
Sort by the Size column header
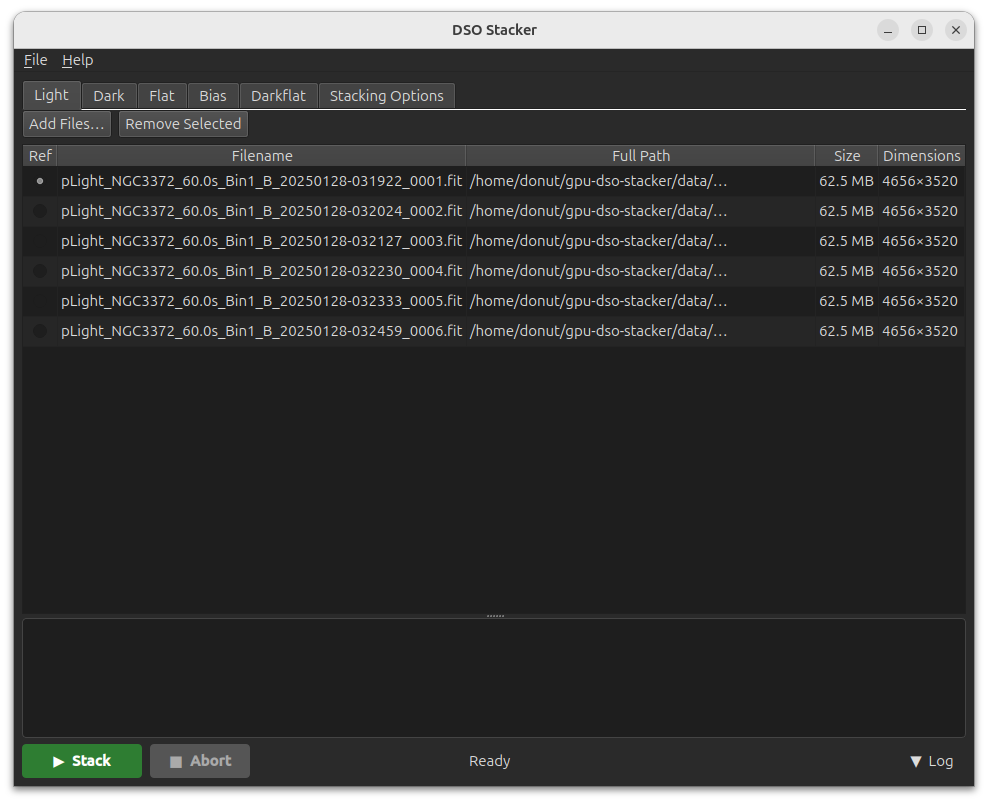click(x=847, y=156)
